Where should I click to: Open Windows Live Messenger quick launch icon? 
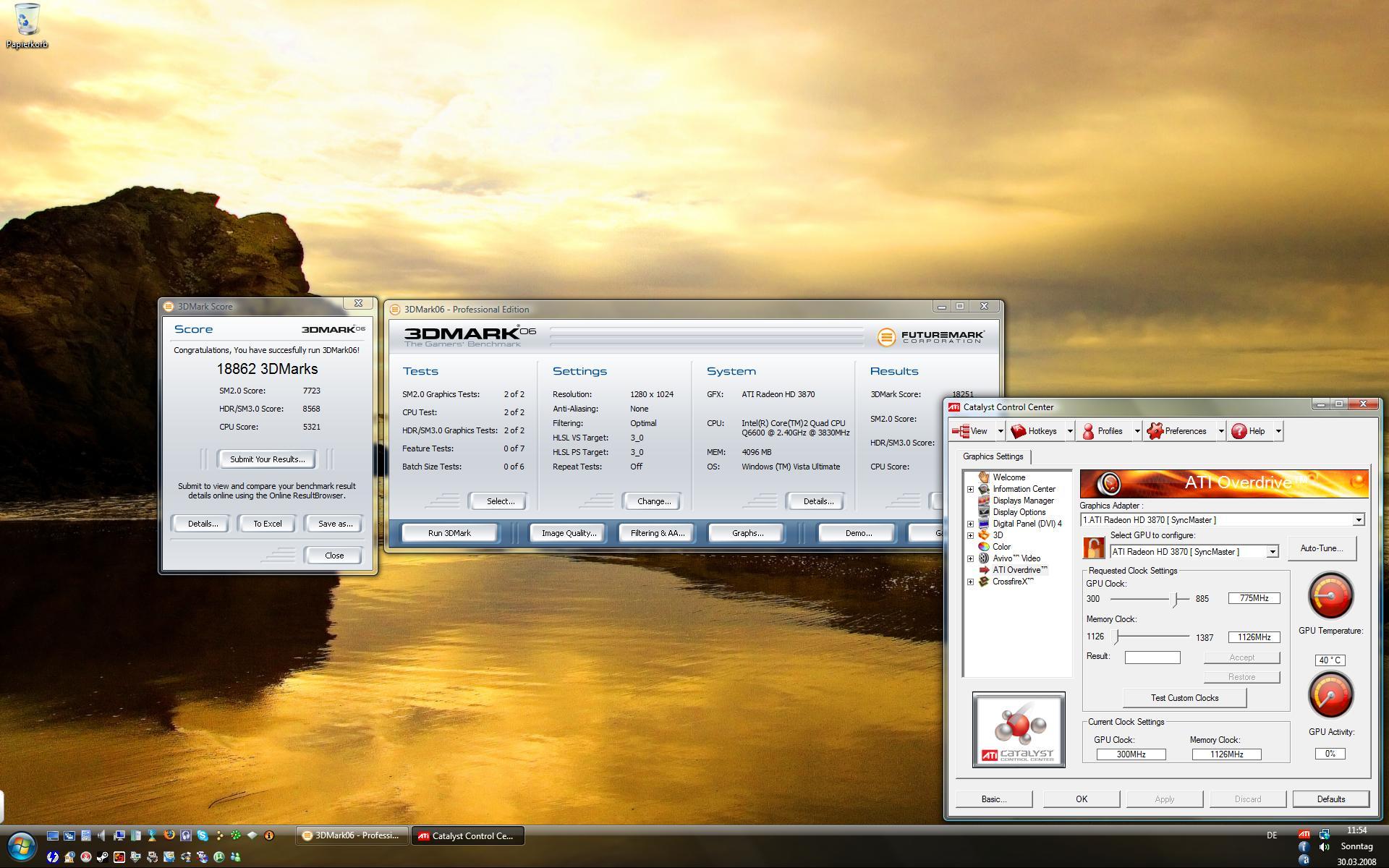pyautogui.click(x=236, y=857)
